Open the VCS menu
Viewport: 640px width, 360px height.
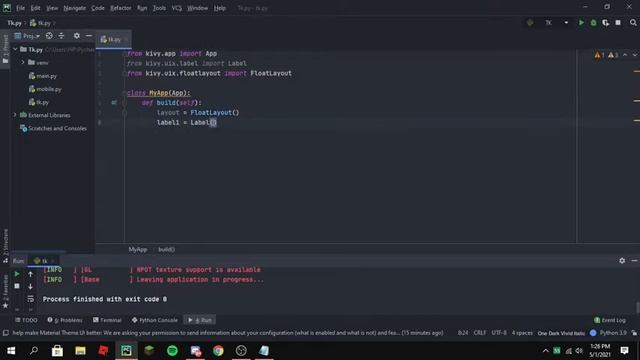pyautogui.click(x=176, y=8)
